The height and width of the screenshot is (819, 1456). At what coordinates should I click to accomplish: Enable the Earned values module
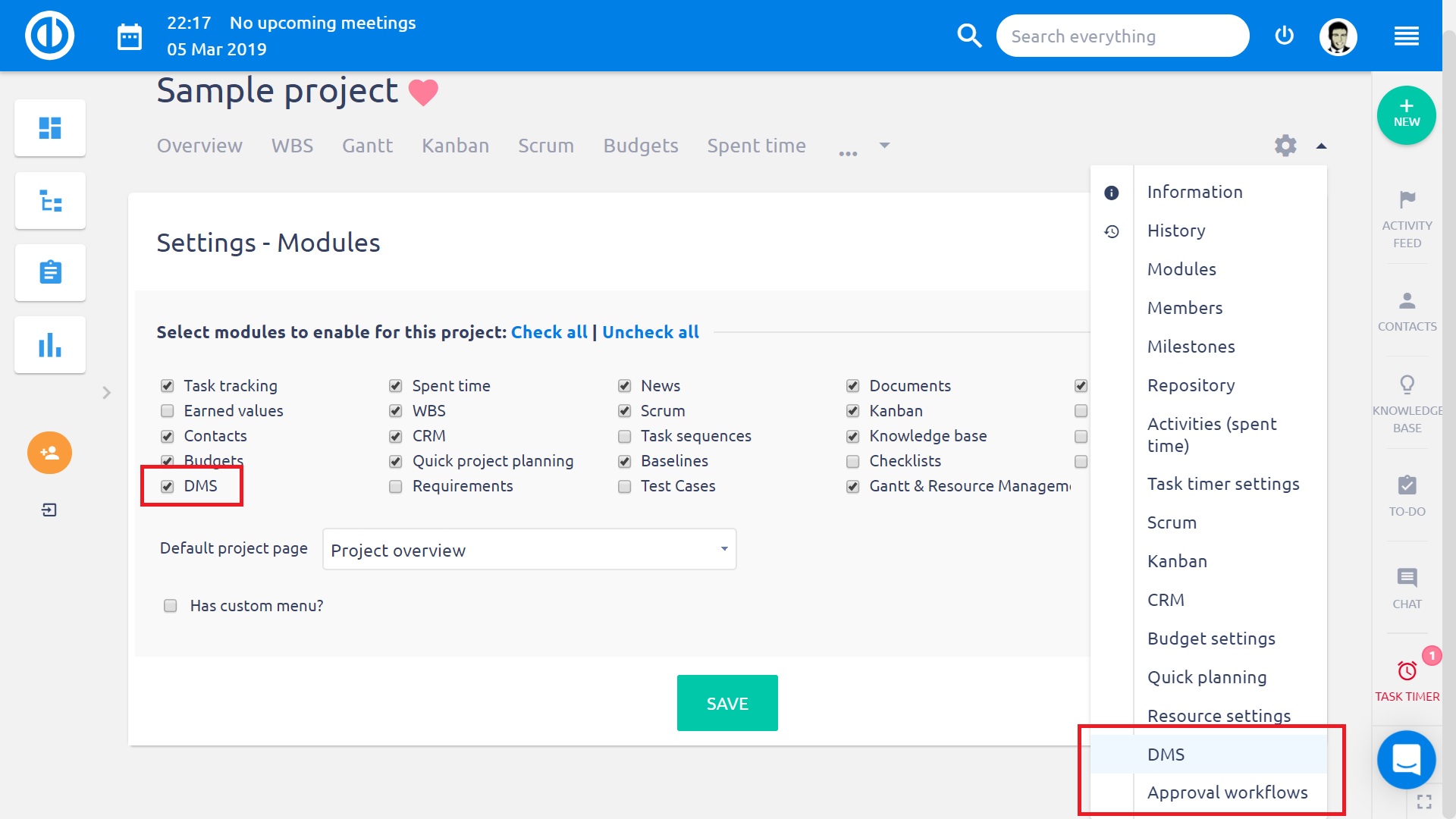pos(166,410)
